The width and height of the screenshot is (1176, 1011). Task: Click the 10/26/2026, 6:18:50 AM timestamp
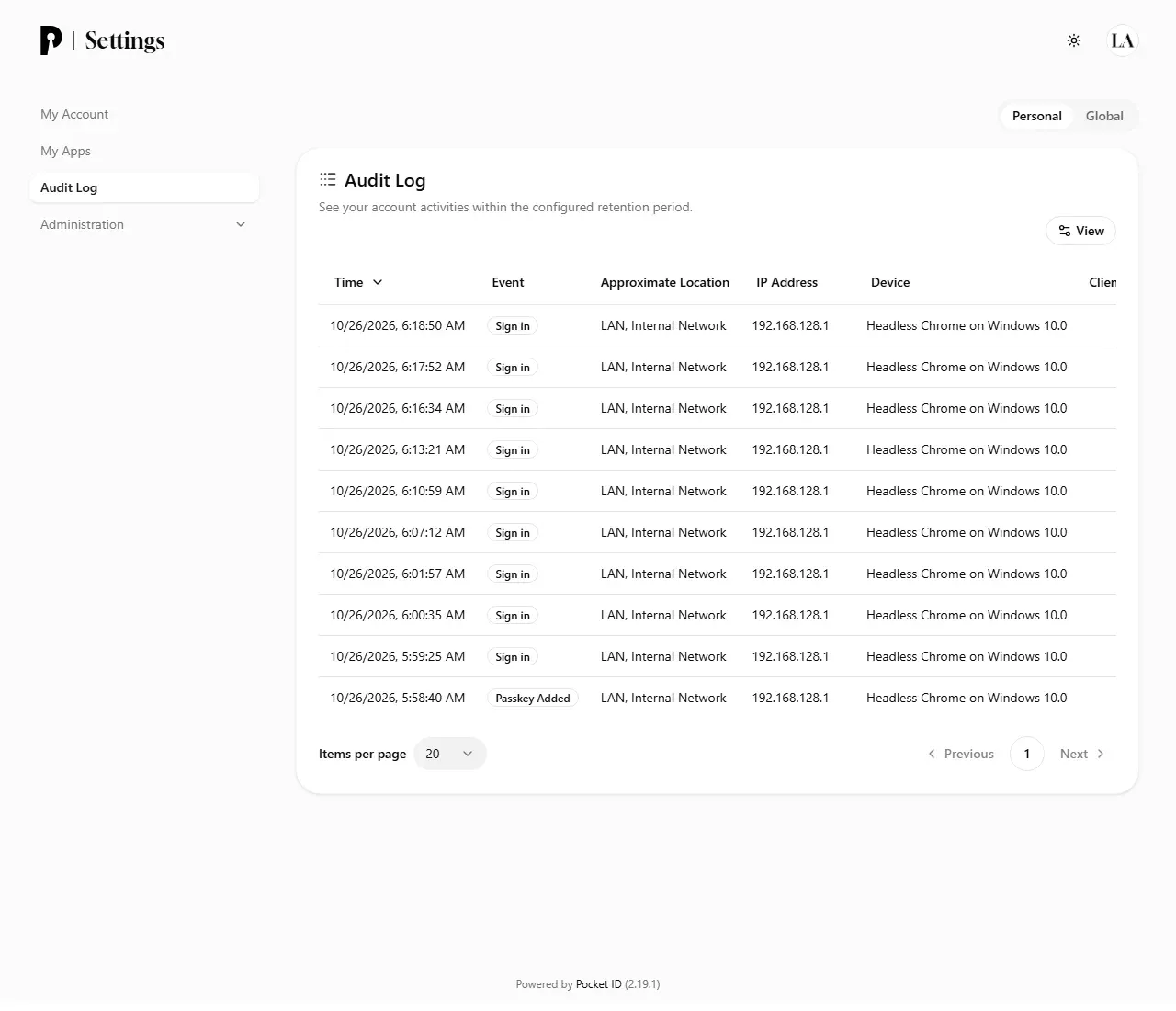coord(398,325)
